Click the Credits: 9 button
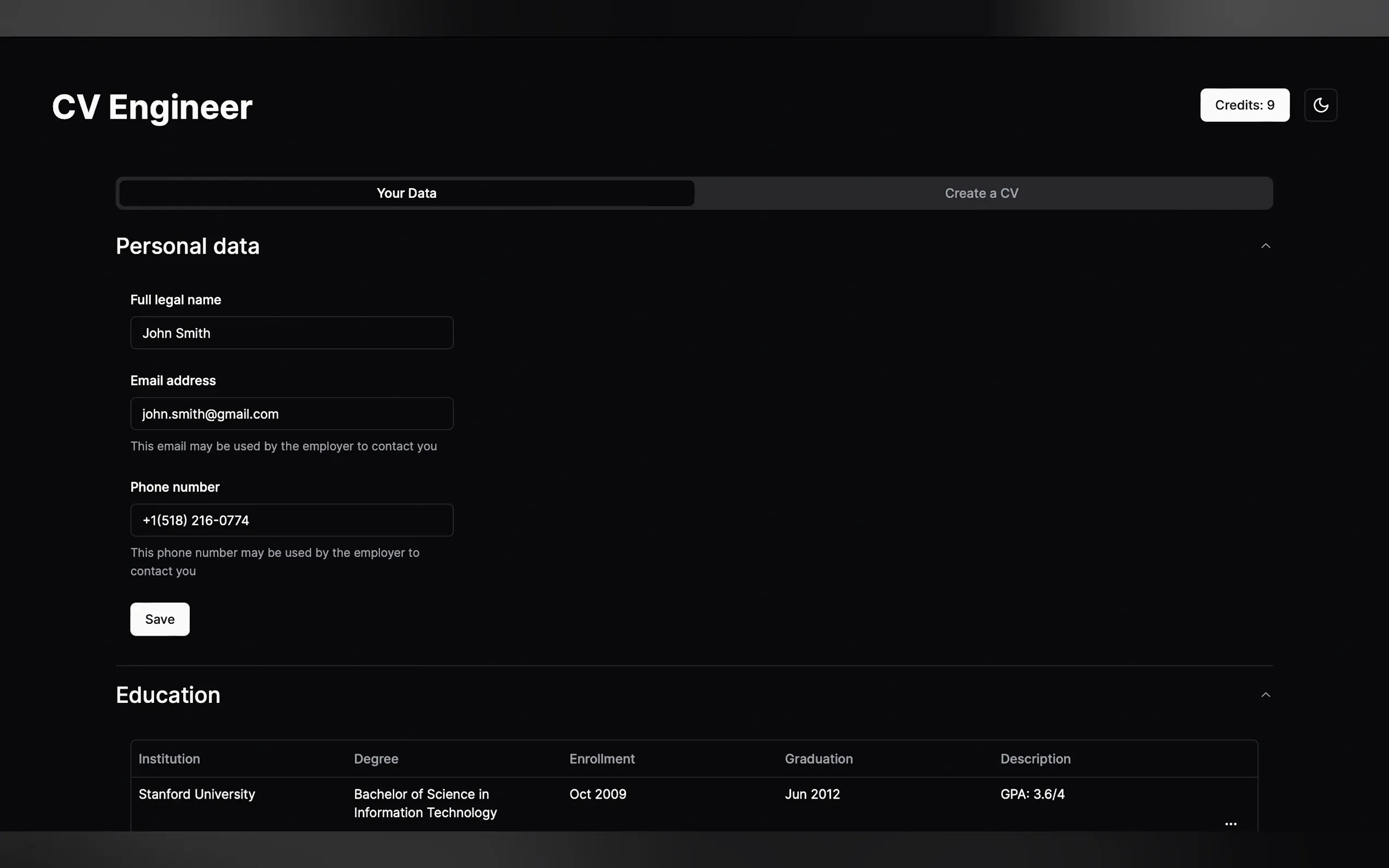Image resolution: width=1389 pixels, height=868 pixels. pyautogui.click(x=1244, y=105)
